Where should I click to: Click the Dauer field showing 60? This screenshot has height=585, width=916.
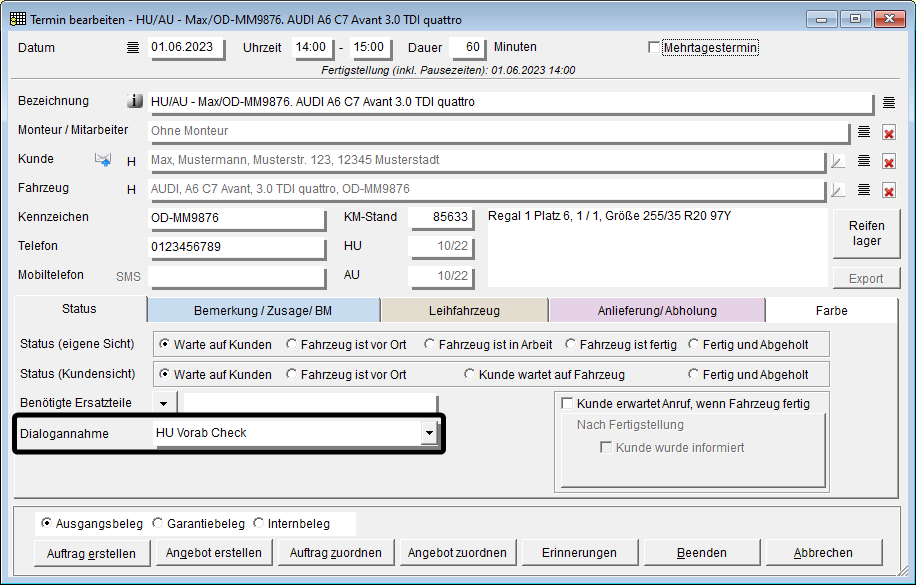click(x=467, y=48)
